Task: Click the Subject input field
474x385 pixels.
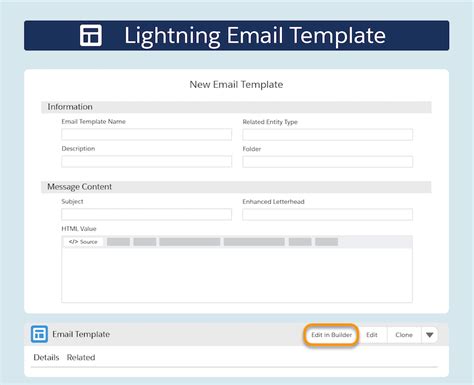Action: coord(146,214)
